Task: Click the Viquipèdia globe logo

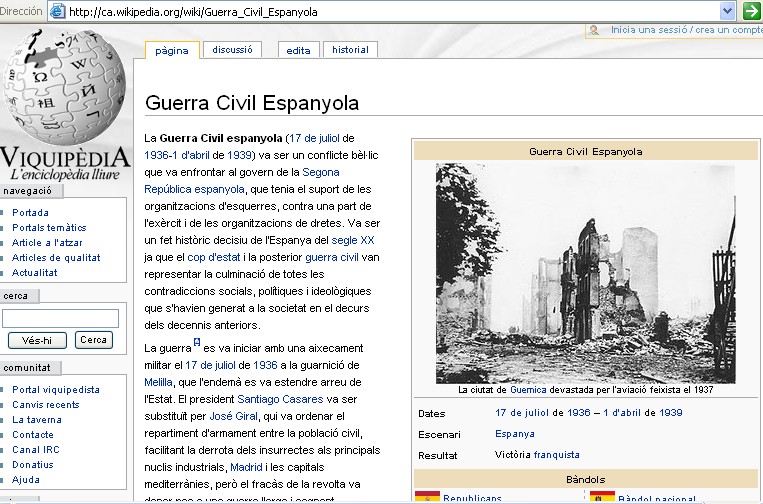Action: click(x=64, y=87)
